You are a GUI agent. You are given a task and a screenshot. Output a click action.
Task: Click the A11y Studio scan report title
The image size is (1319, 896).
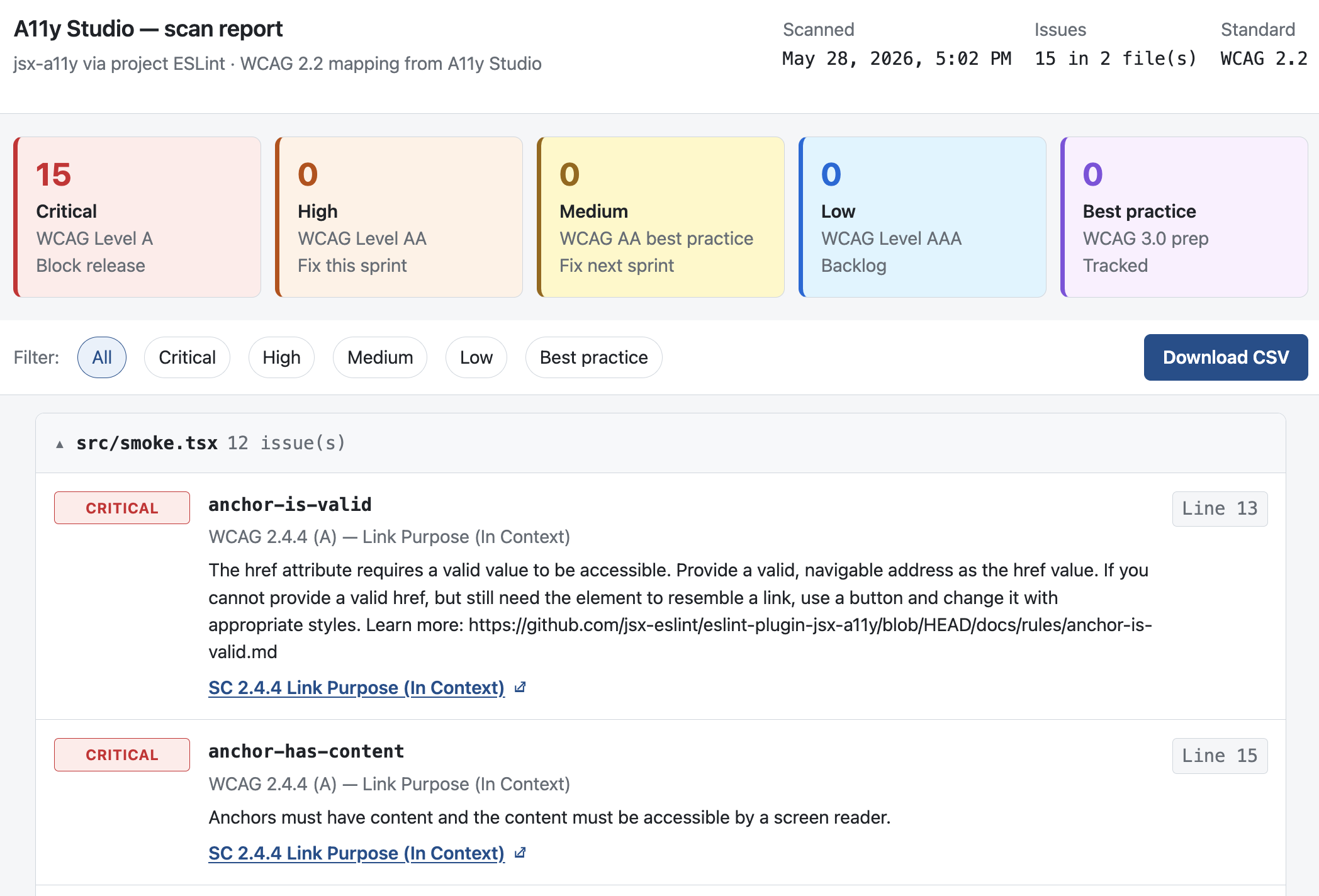(x=149, y=29)
